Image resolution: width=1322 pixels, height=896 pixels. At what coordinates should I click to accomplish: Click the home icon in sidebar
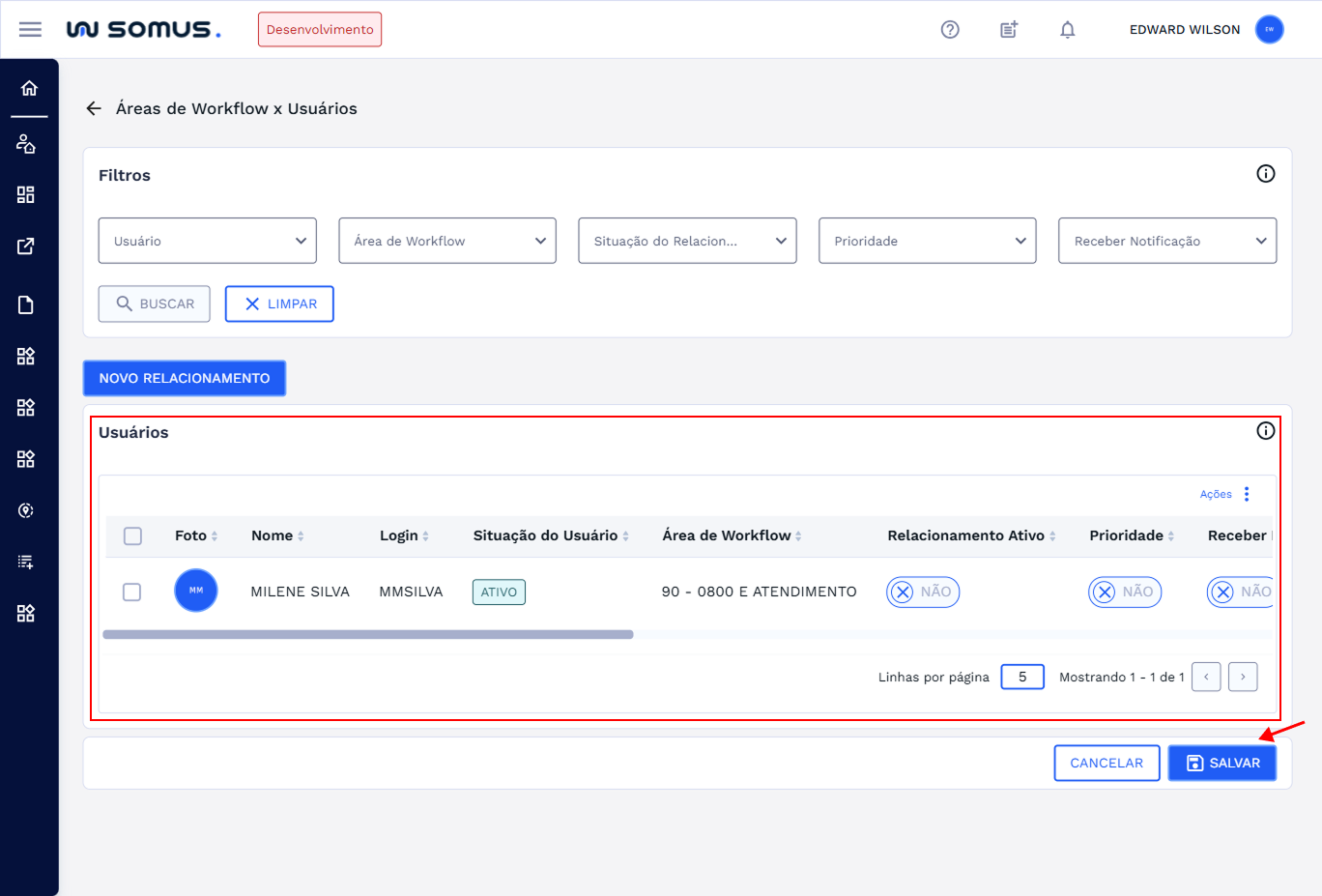pyautogui.click(x=29, y=88)
